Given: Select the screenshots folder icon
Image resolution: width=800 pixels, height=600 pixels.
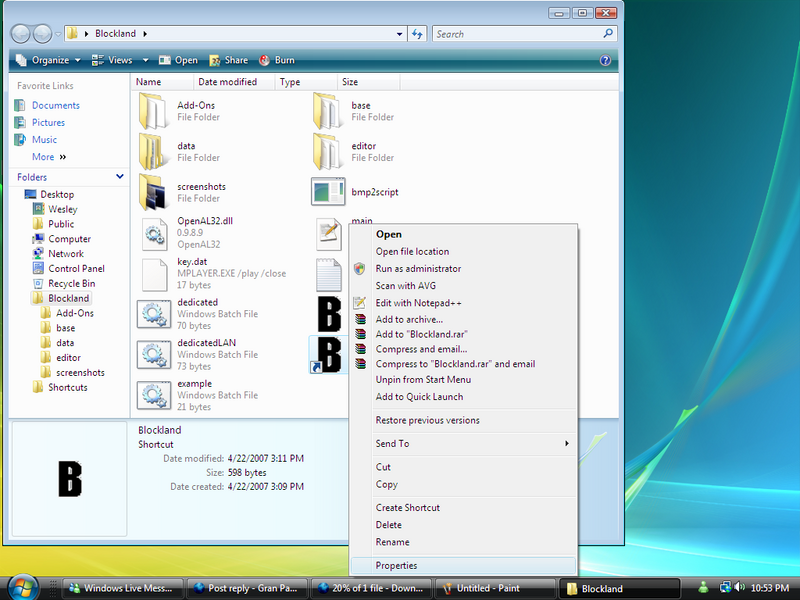Looking at the screenshot, I should (x=153, y=191).
